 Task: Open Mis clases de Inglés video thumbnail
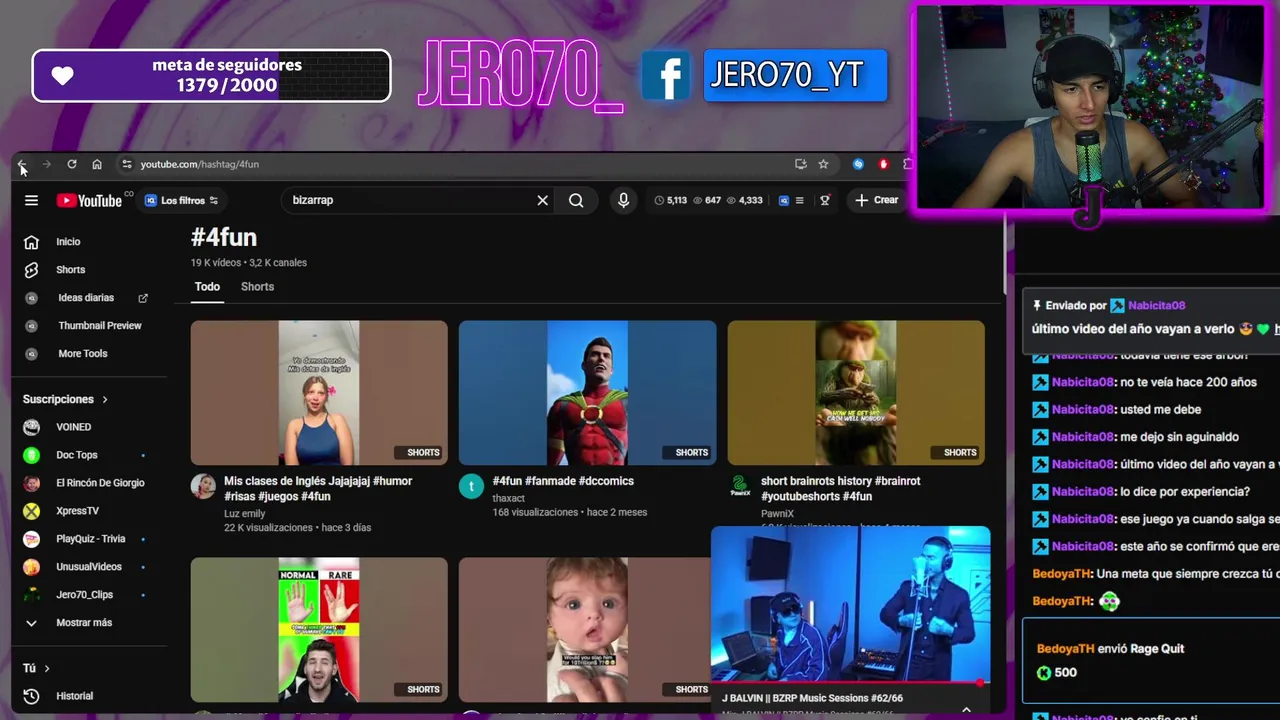319,392
